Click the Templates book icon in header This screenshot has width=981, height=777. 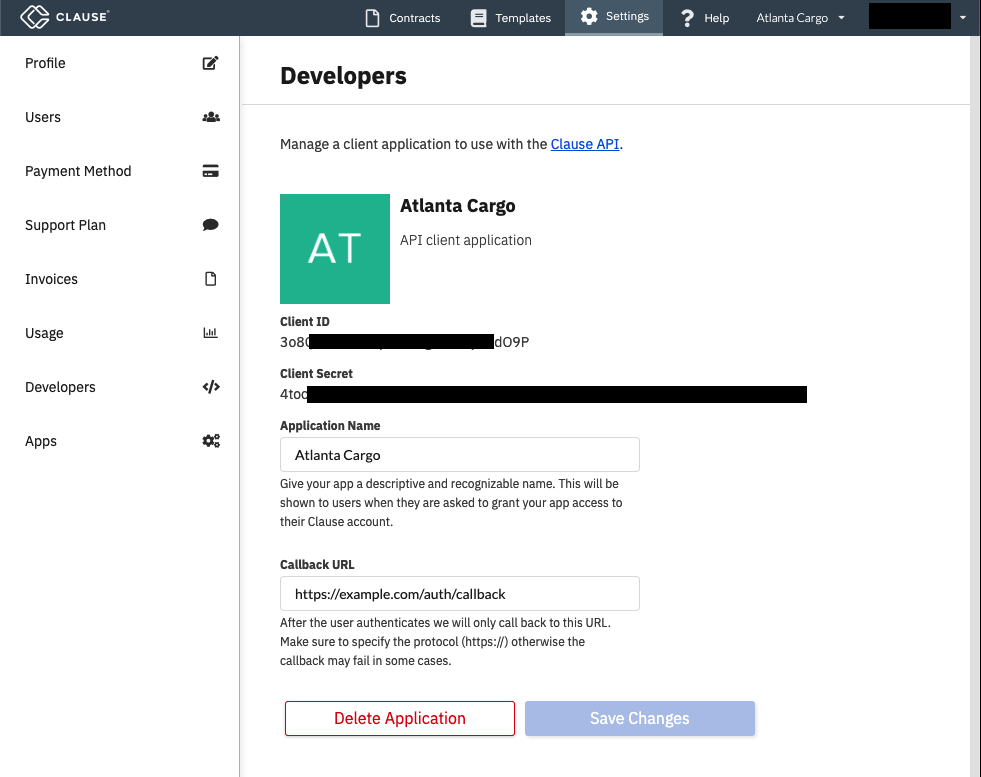[479, 18]
